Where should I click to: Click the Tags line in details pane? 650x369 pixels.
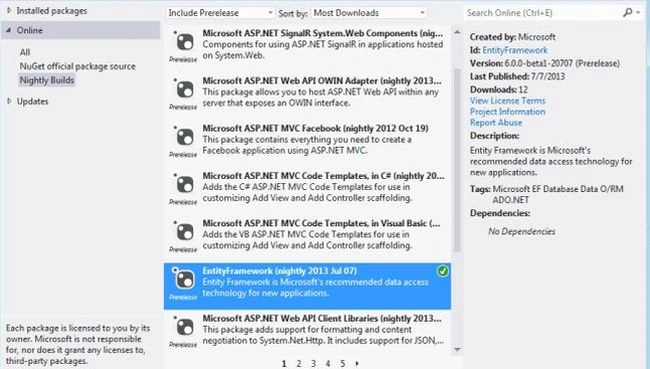(546, 194)
